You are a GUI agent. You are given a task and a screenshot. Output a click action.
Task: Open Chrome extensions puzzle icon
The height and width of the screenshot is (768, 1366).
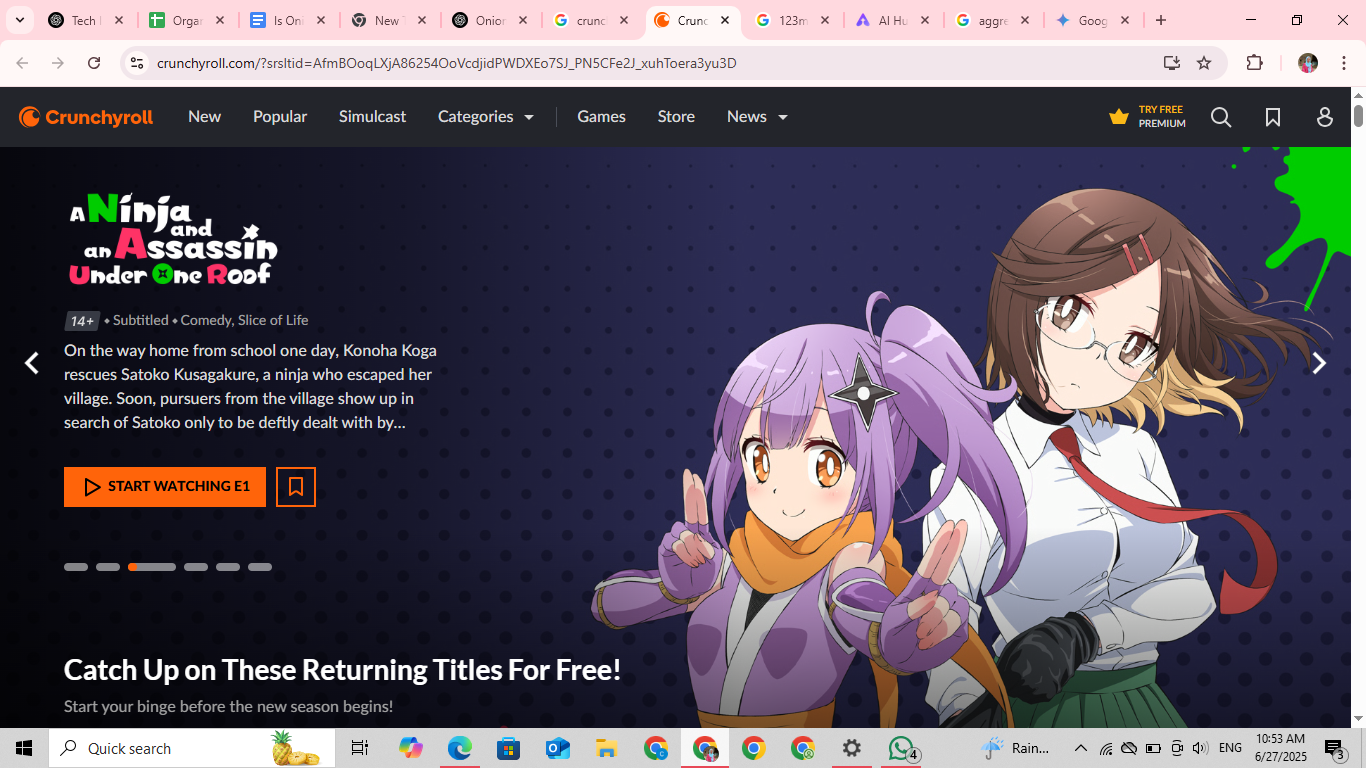tap(1254, 63)
